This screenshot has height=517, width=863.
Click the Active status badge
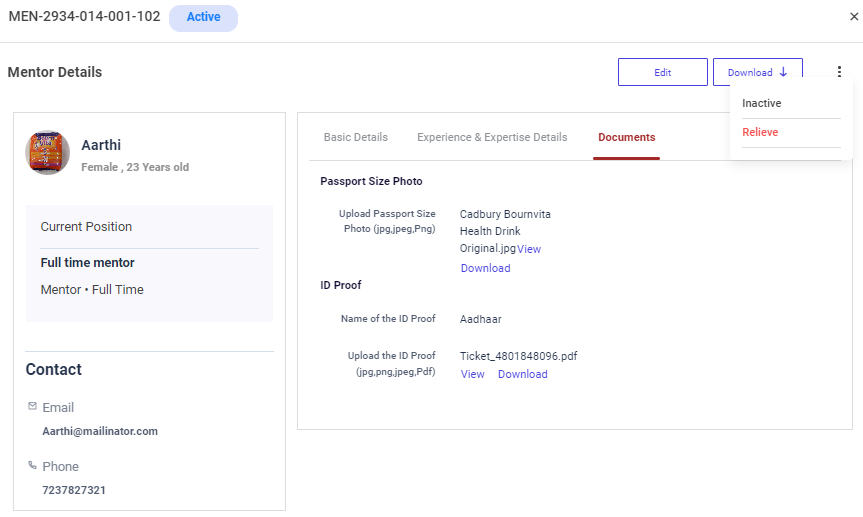click(203, 18)
